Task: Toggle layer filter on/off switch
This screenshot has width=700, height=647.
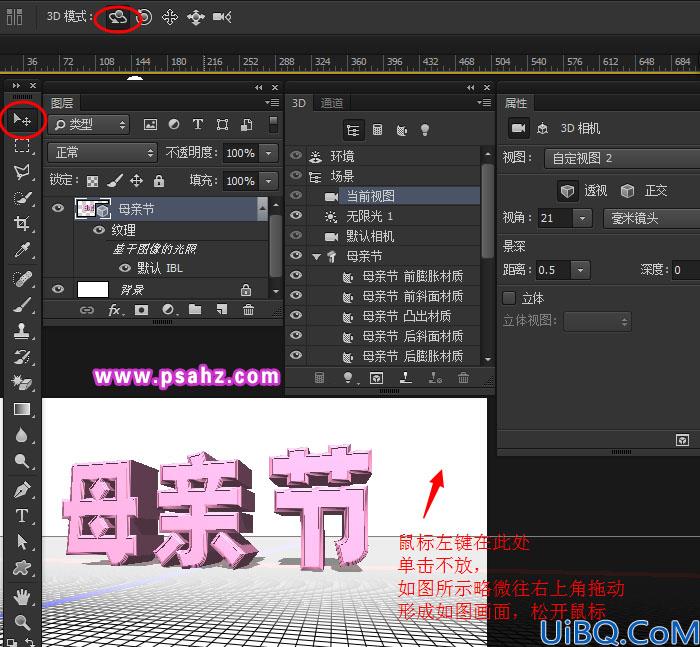Action: 274,125
